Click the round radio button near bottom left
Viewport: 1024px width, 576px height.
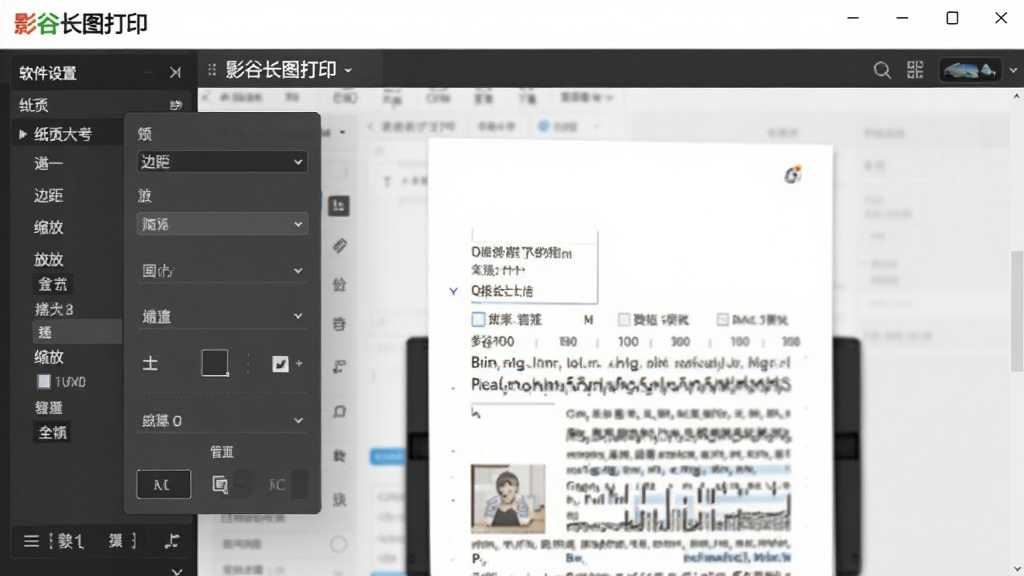338,544
